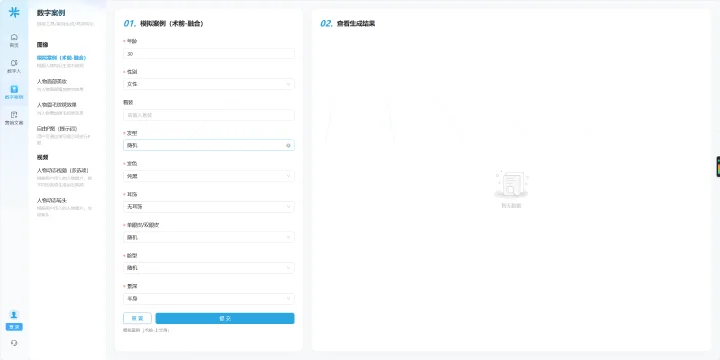The image size is (720, 360).
Task: Select the highlighted 数字案例 sidebar icon
Action: (x=14, y=92)
